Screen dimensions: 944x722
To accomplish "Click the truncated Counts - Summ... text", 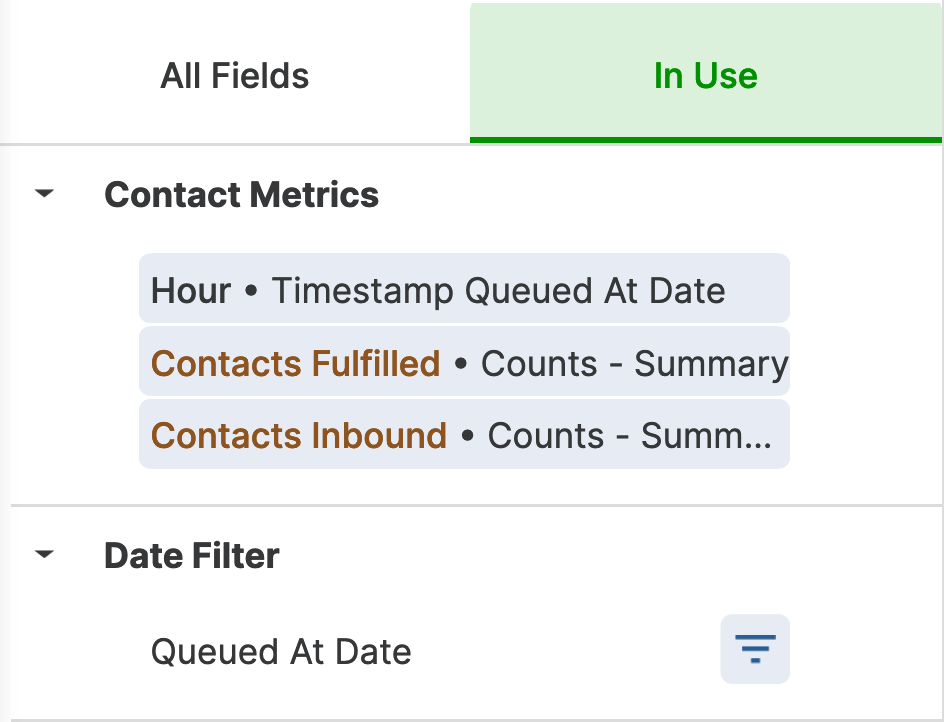I will pyautogui.click(x=630, y=436).
